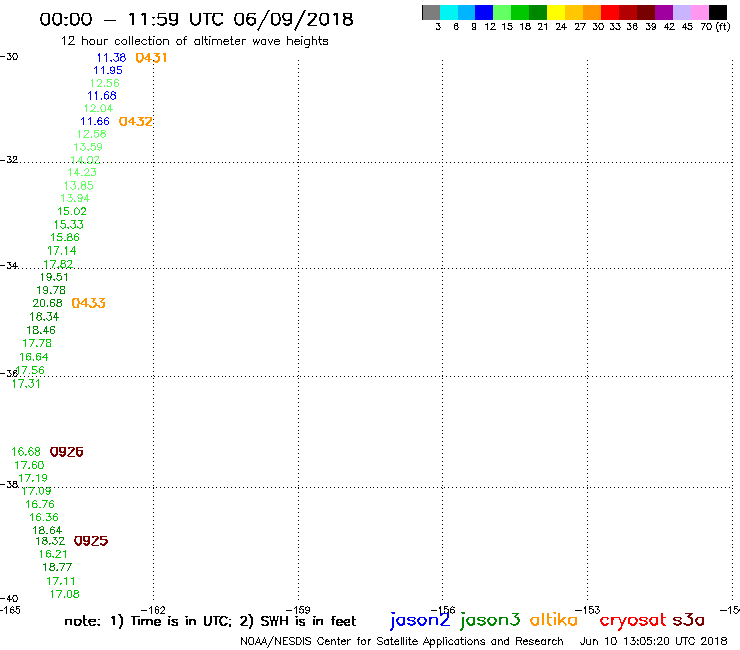Click the chart title time range '00:00 – 11:59 UTC 06/09/2018'
The width and height of the screenshot is (740, 650).
point(196,19)
